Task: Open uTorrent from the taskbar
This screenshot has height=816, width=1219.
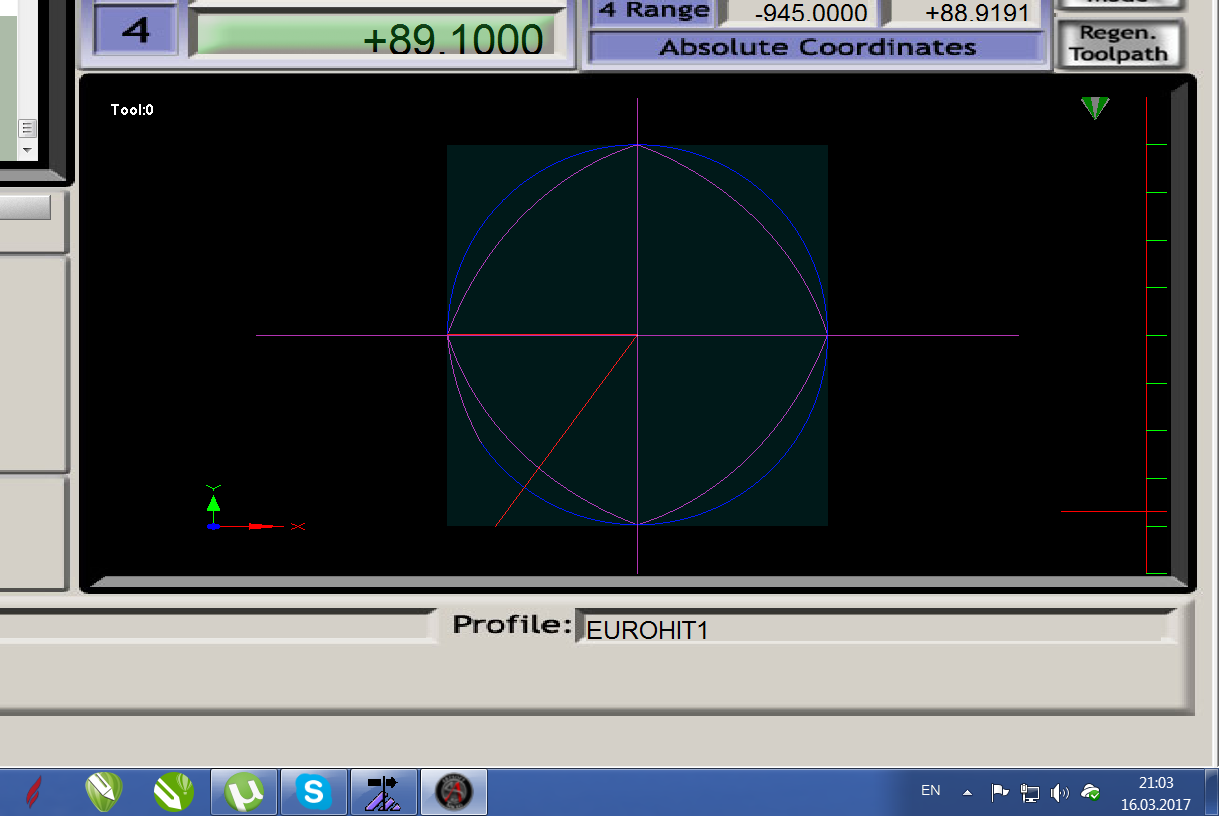Action: (x=244, y=793)
